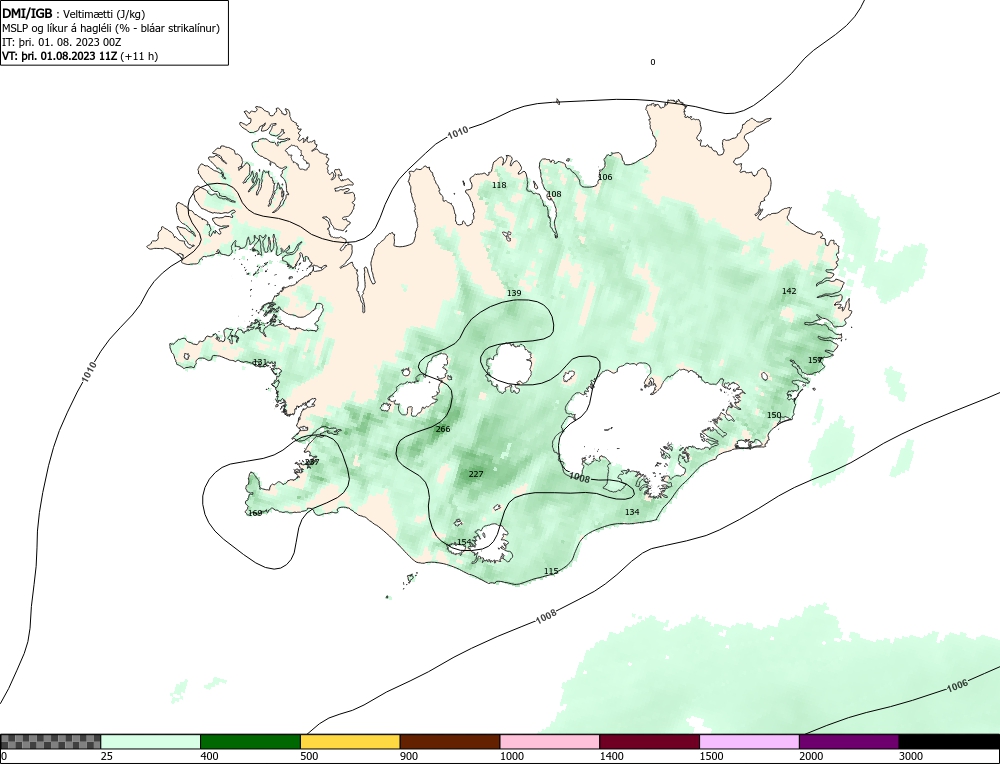Click the legend tick label "1500"
Image resolution: width=1000 pixels, height=764 pixels.
710,756
